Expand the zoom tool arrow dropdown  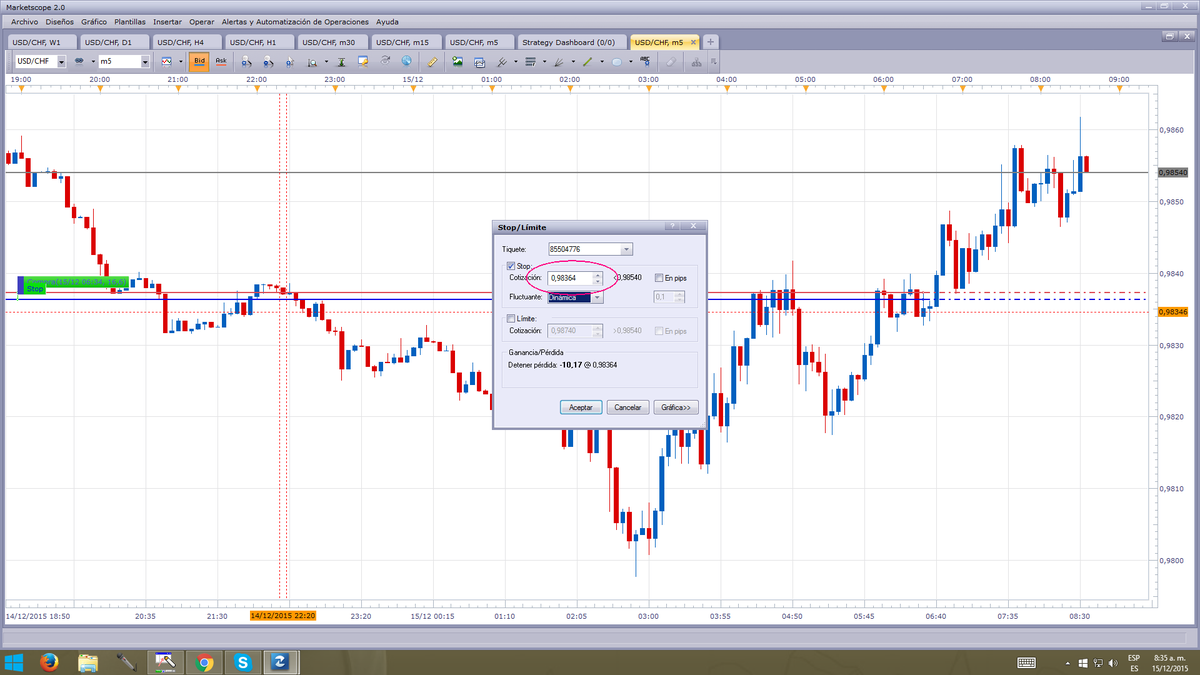[x=326, y=61]
